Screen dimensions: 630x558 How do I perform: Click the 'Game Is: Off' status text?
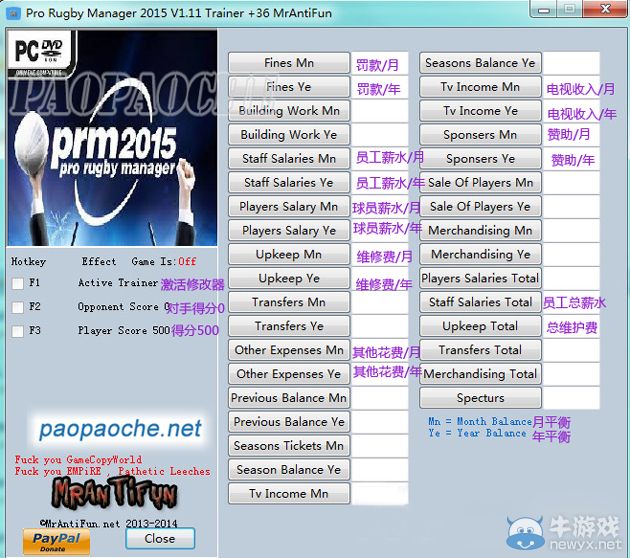[x=164, y=262]
